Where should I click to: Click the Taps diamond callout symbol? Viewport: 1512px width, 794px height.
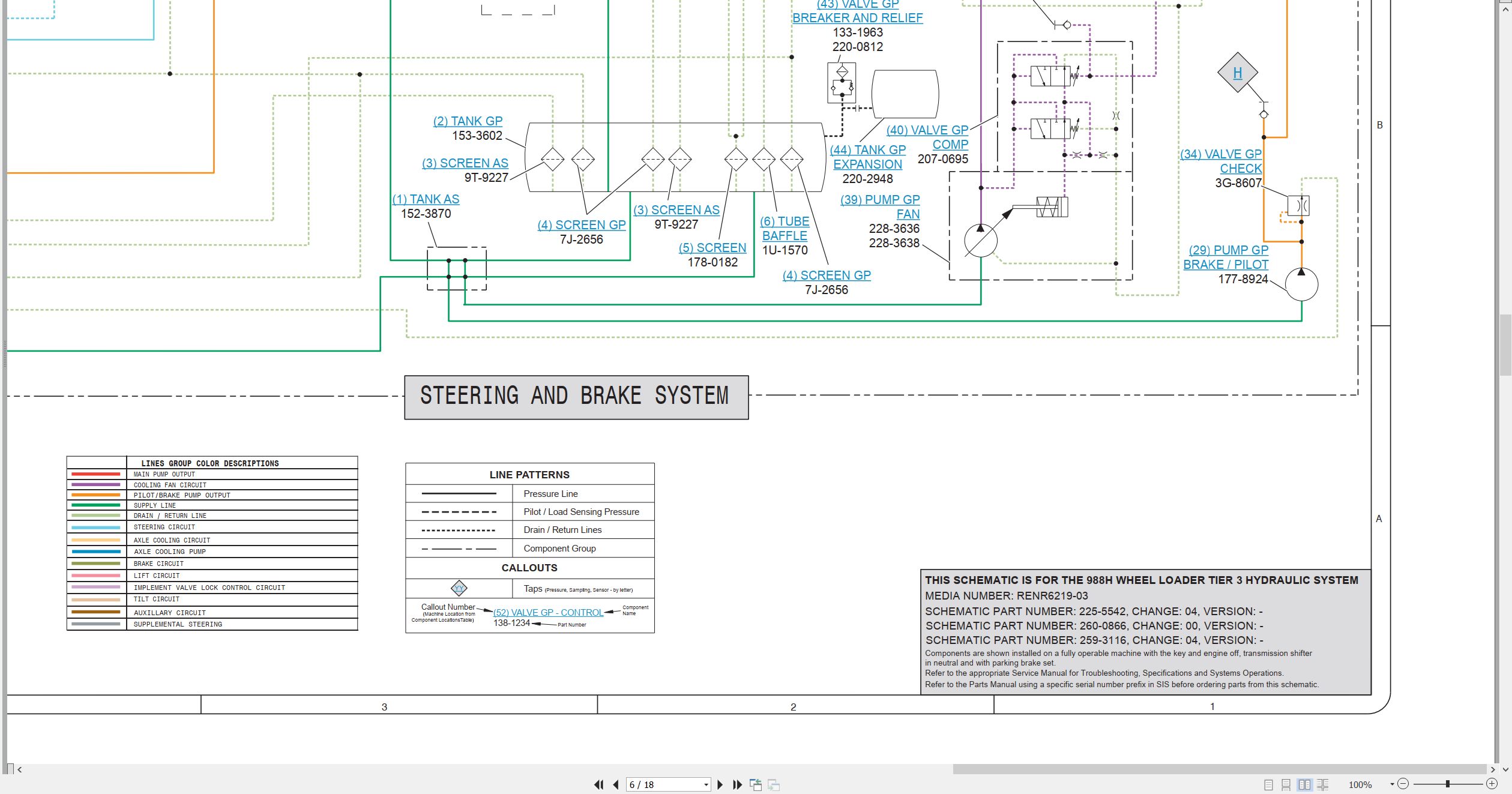click(x=459, y=588)
